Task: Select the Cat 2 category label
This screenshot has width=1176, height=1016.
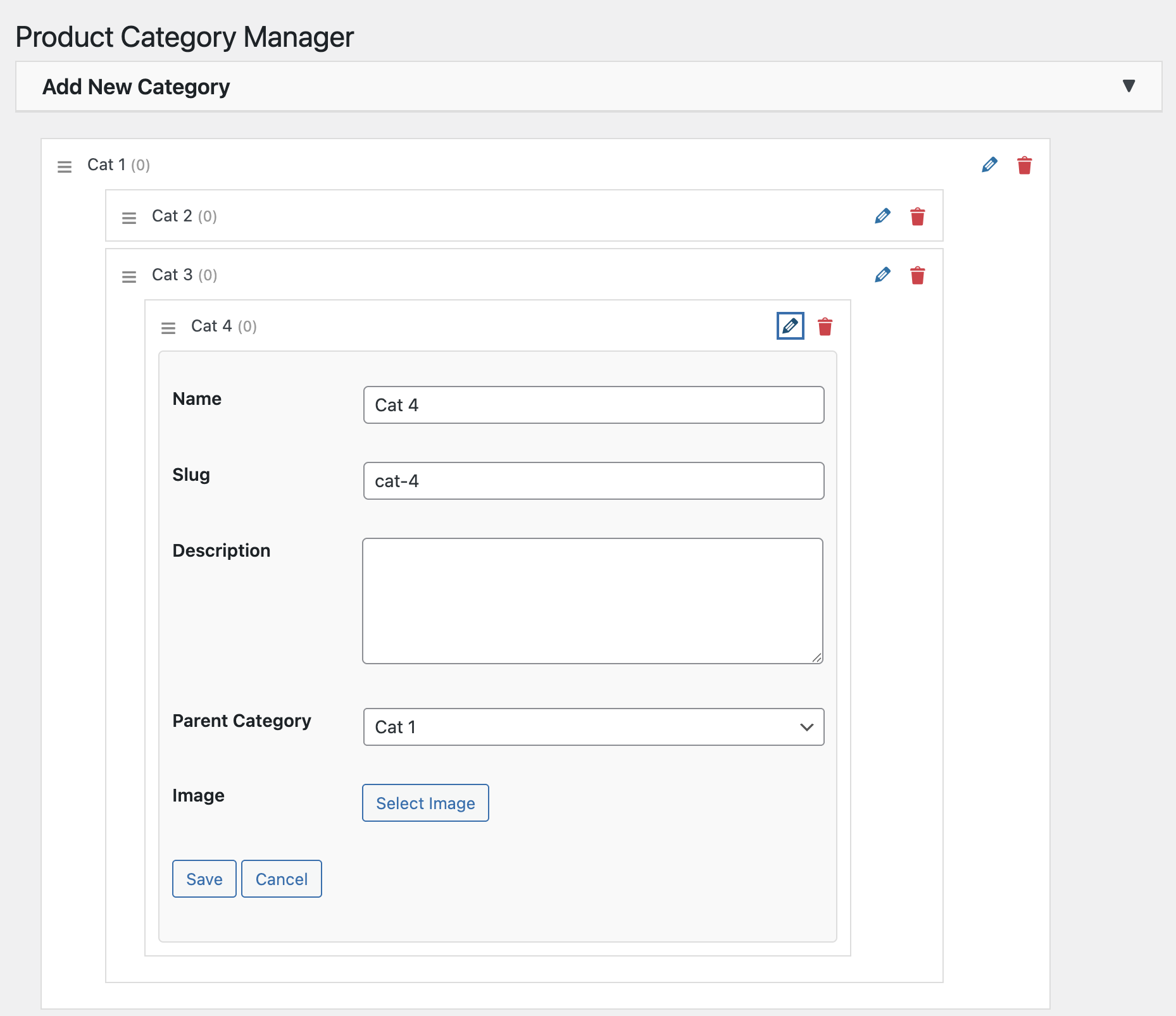Action: point(172,216)
